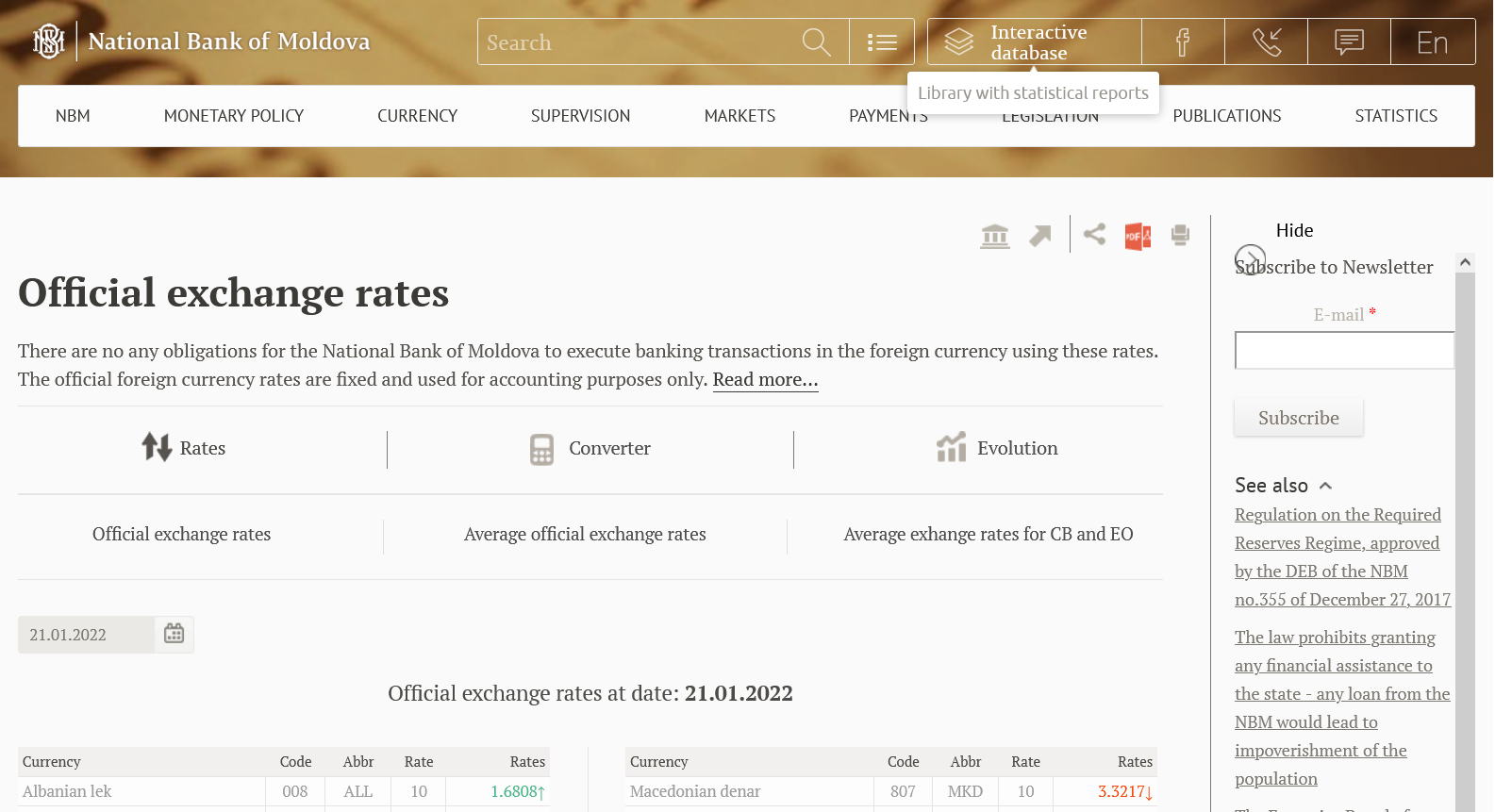This screenshot has width=1512, height=812.
Task: Print page using the printer icon
Action: point(1180,235)
